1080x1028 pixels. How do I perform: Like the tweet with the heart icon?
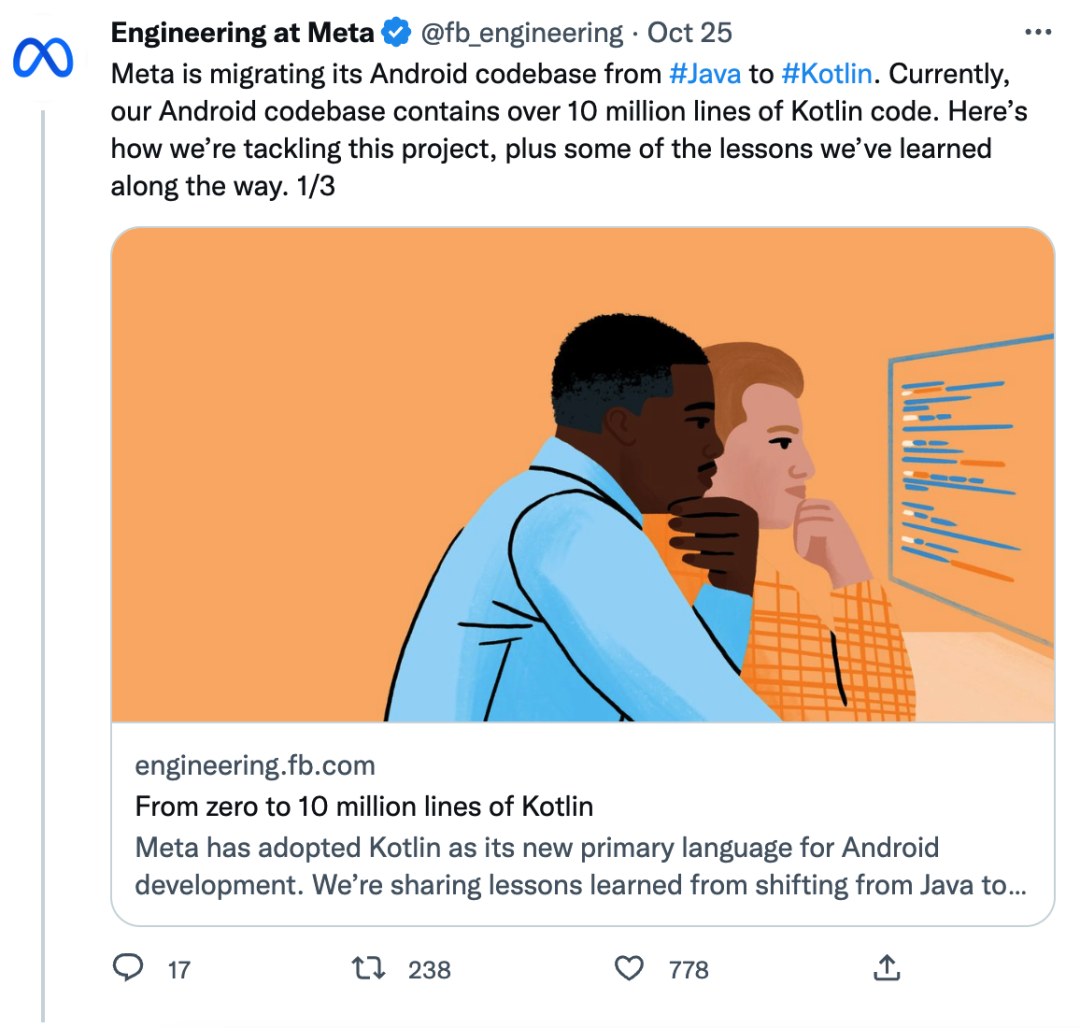coord(631,968)
